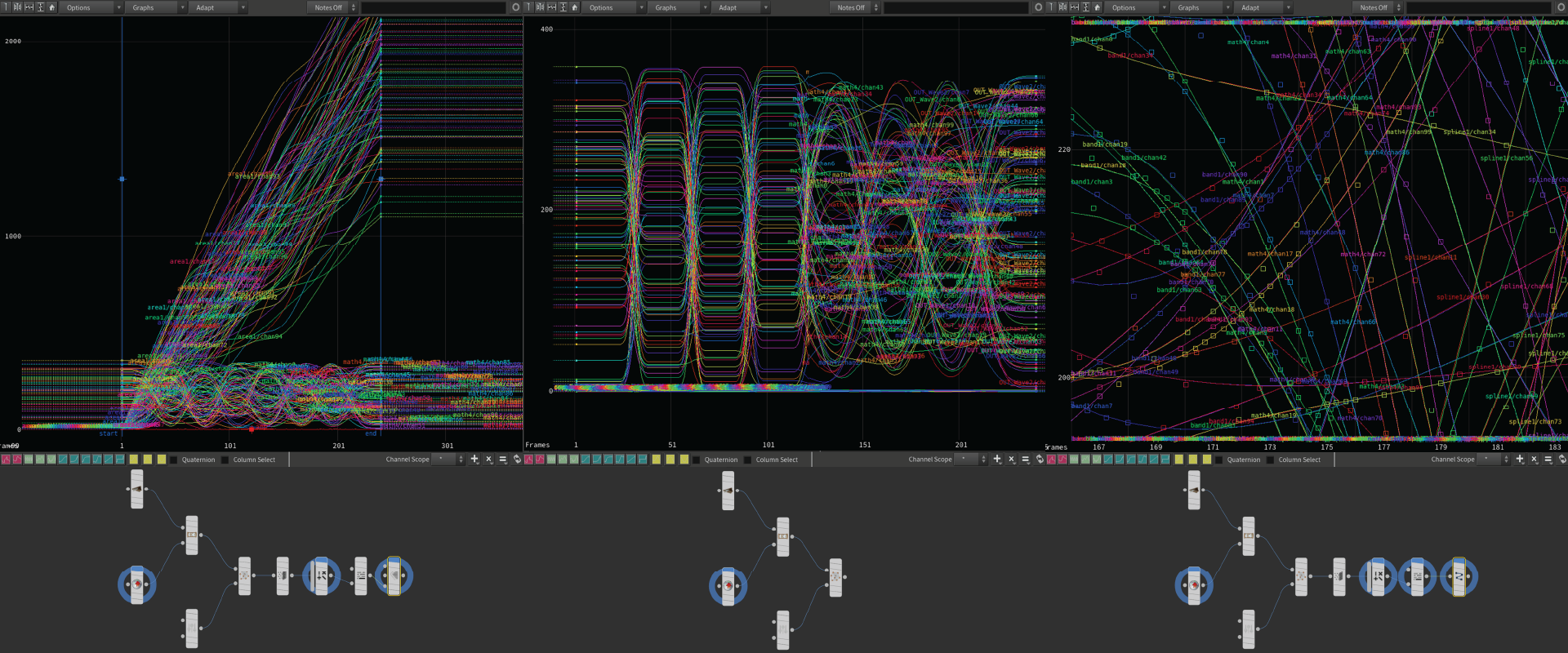Select the top node in the middle network
Viewport: 1568px width, 653px height.
(728, 491)
